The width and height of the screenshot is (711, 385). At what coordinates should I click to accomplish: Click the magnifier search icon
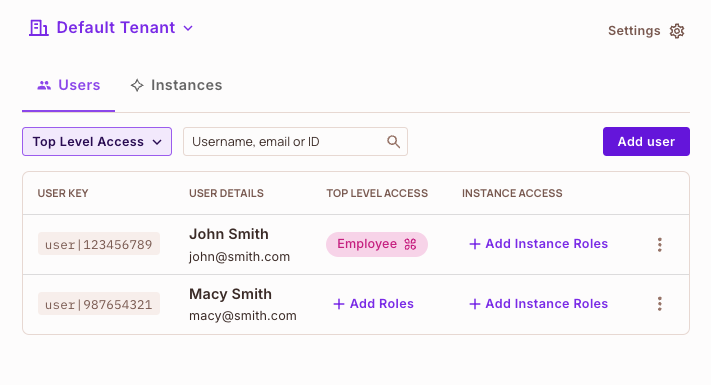(393, 141)
